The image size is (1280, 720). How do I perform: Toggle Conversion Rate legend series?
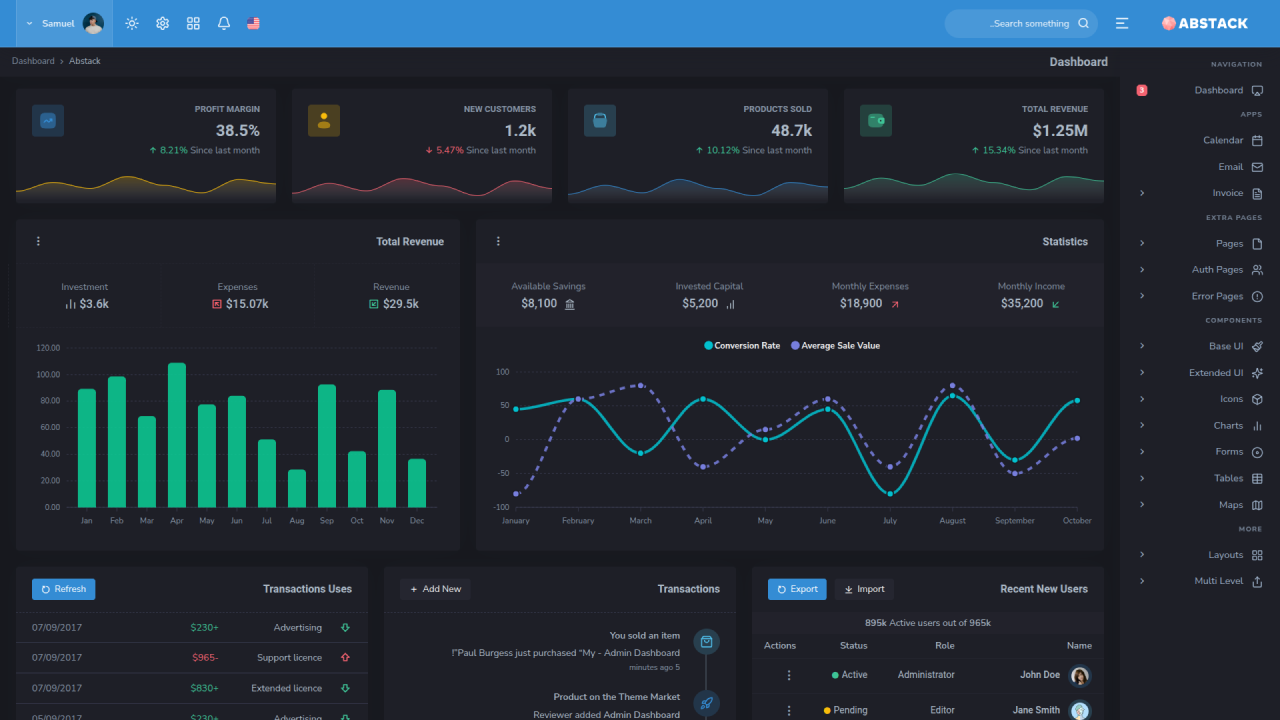click(742, 345)
